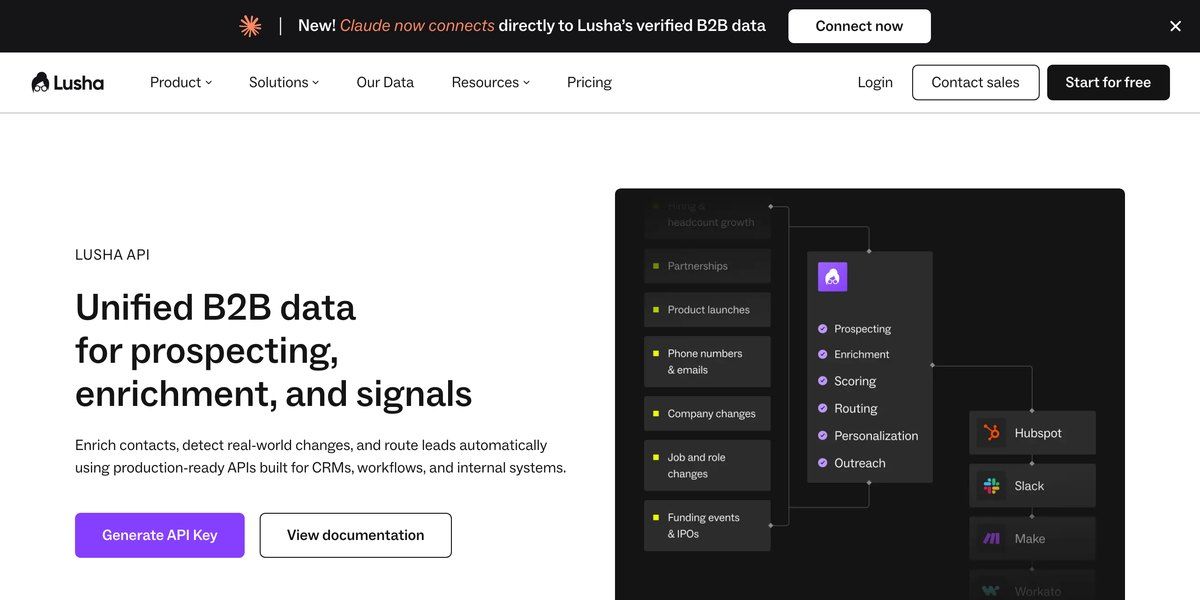This screenshot has height=600, width=1200.
Task: Click the yellow bullet beside Company changes
Action: [x=656, y=413]
